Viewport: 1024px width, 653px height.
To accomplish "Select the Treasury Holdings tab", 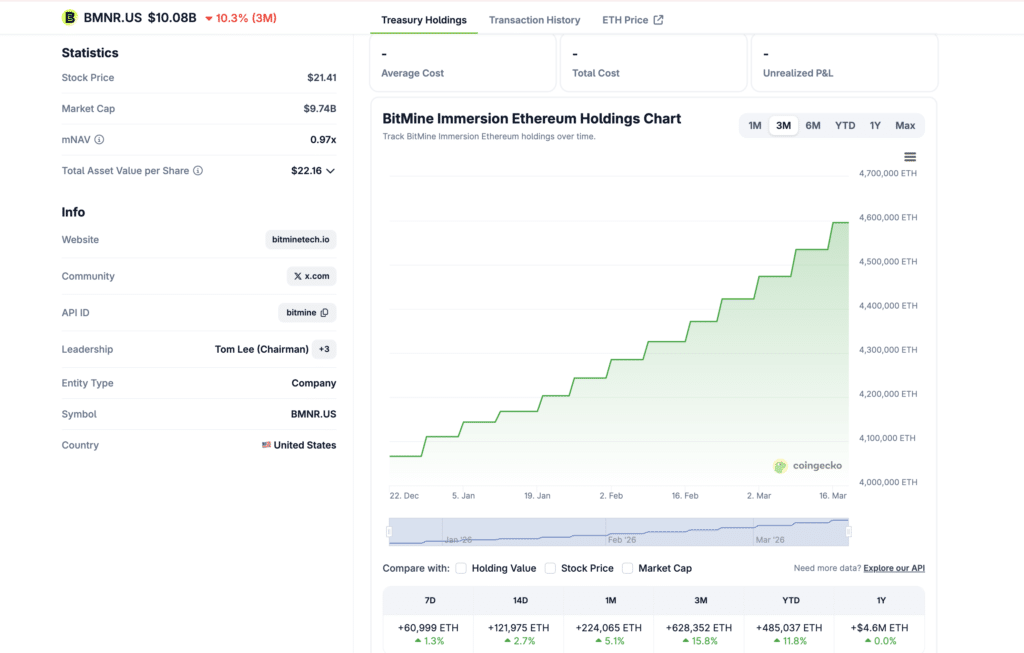I will click(x=423, y=19).
